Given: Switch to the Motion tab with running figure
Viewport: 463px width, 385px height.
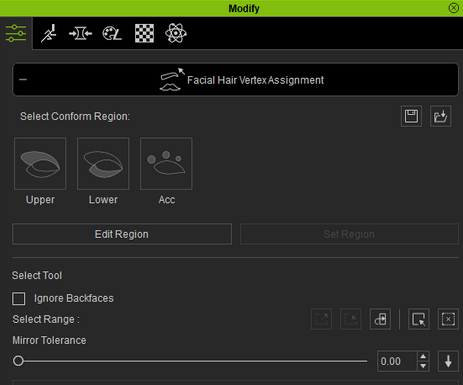Looking at the screenshot, I should click(x=49, y=33).
